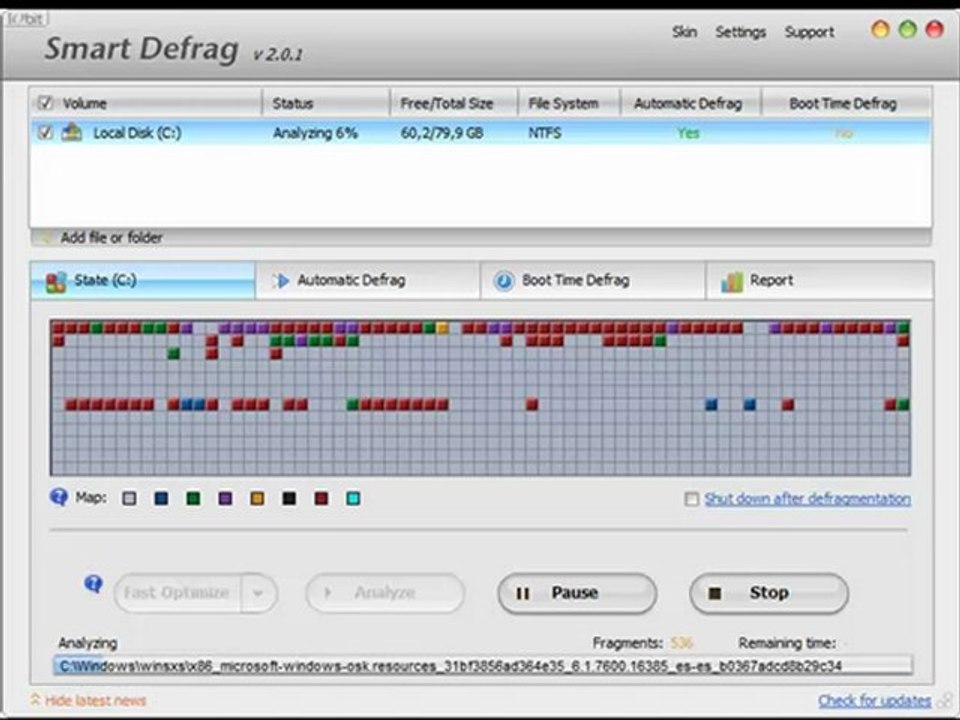Click the dark red map legend swatch
960x720 pixels.
pyautogui.click(x=321, y=498)
